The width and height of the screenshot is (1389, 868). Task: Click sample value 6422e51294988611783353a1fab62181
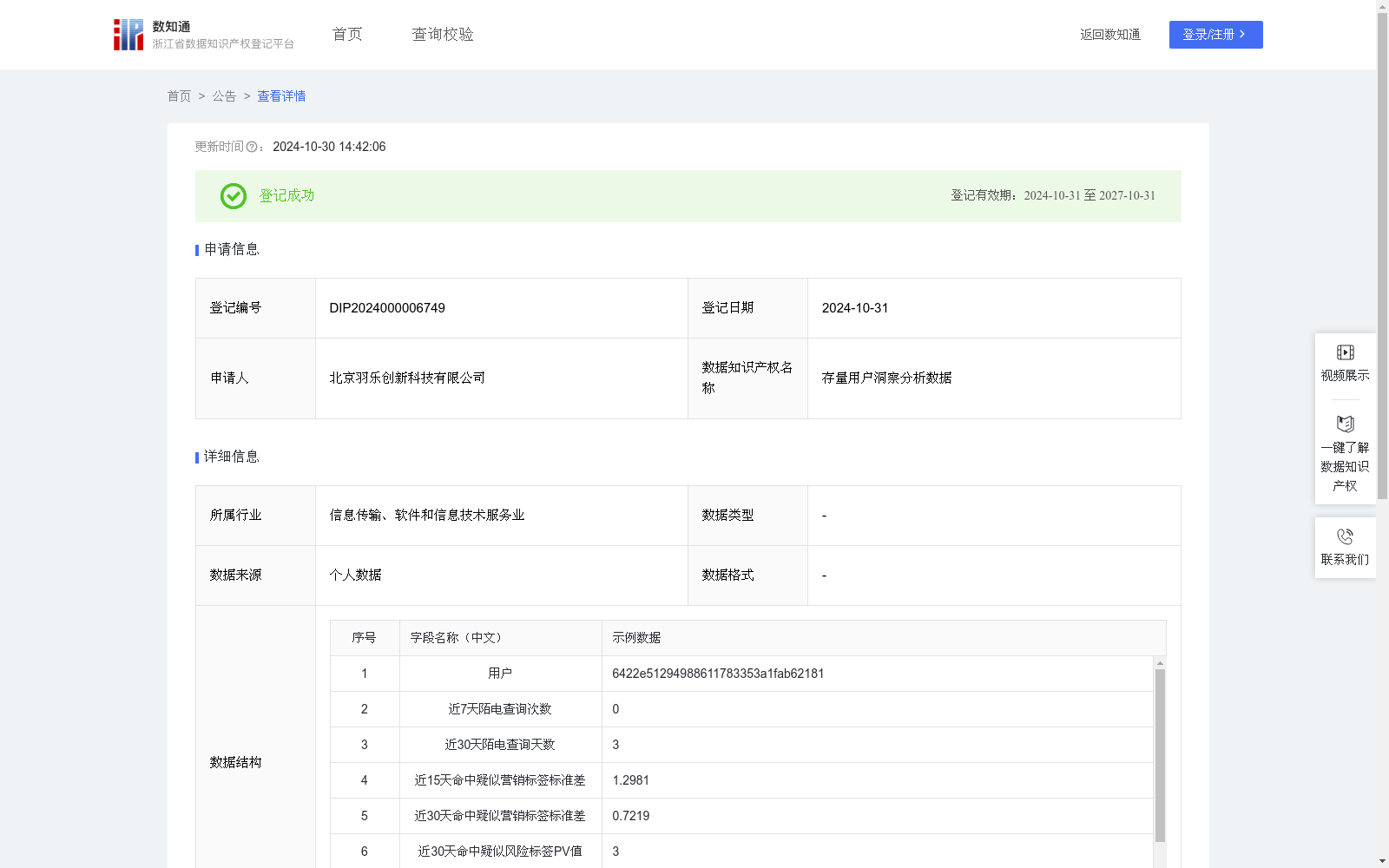[x=718, y=674]
